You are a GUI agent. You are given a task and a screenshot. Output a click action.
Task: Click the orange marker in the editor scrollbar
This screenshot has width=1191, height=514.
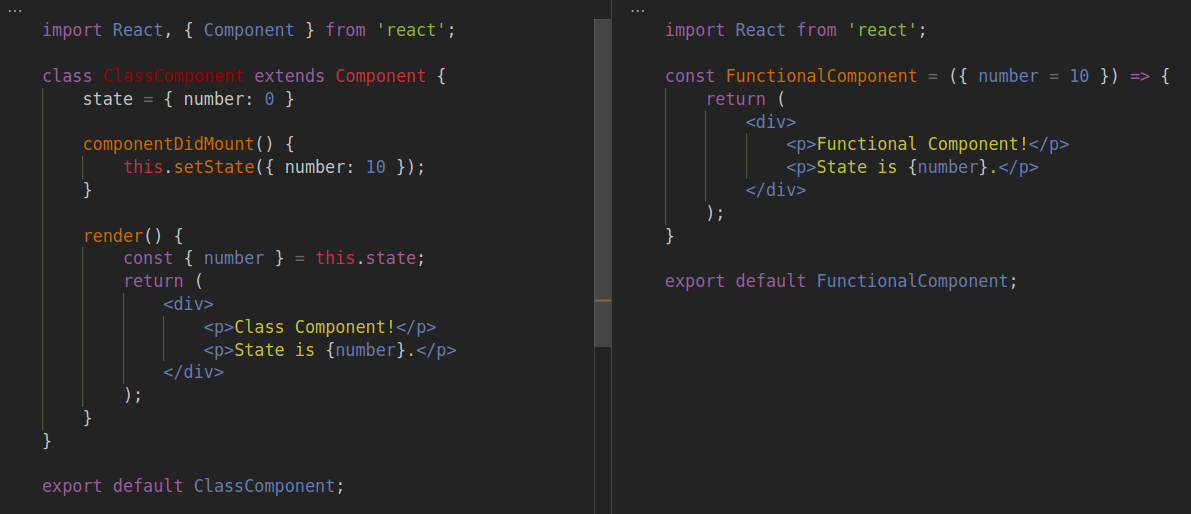tap(602, 301)
